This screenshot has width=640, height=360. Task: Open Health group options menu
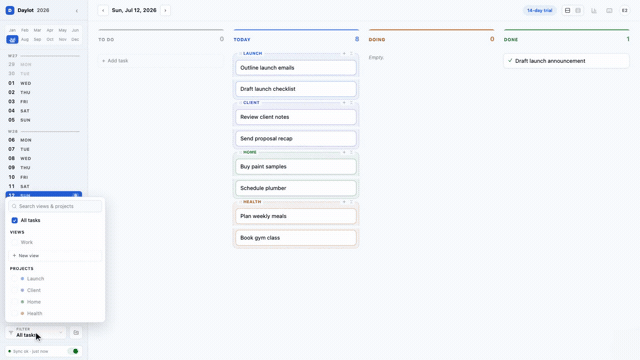(x=351, y=202)
